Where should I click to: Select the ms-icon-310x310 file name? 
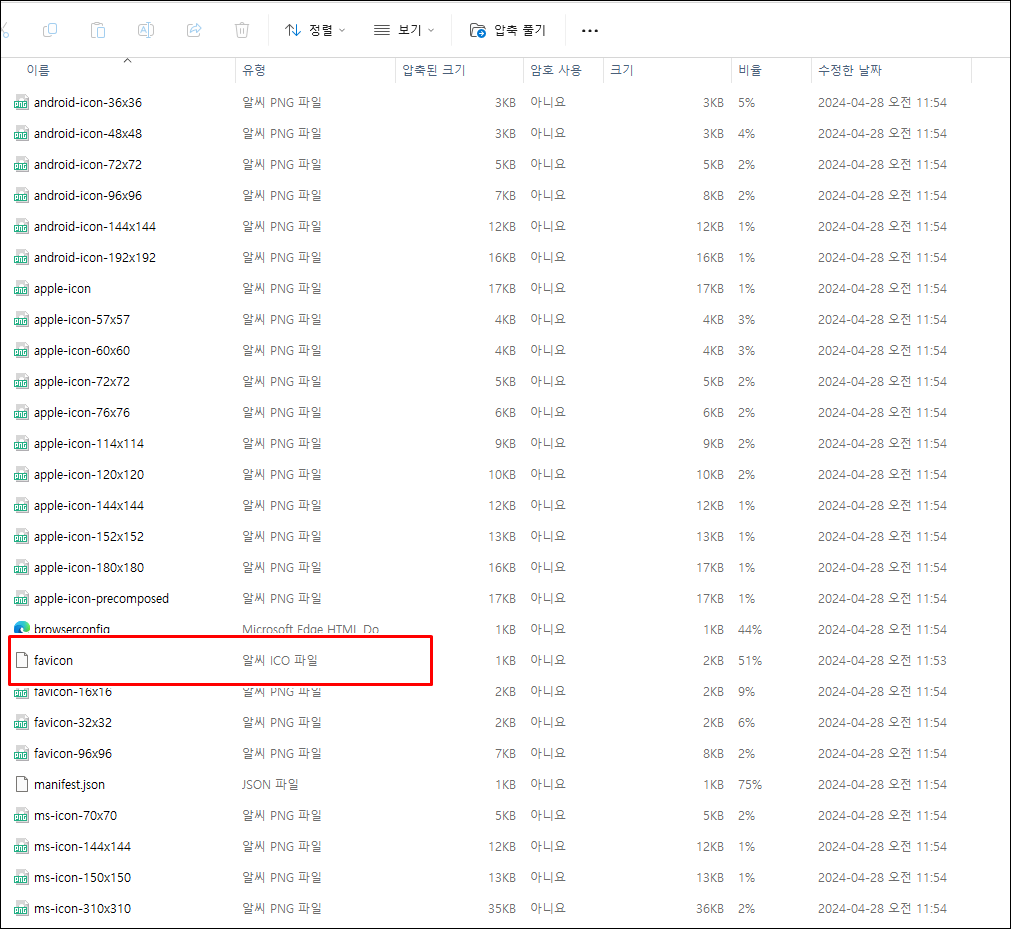83,908
